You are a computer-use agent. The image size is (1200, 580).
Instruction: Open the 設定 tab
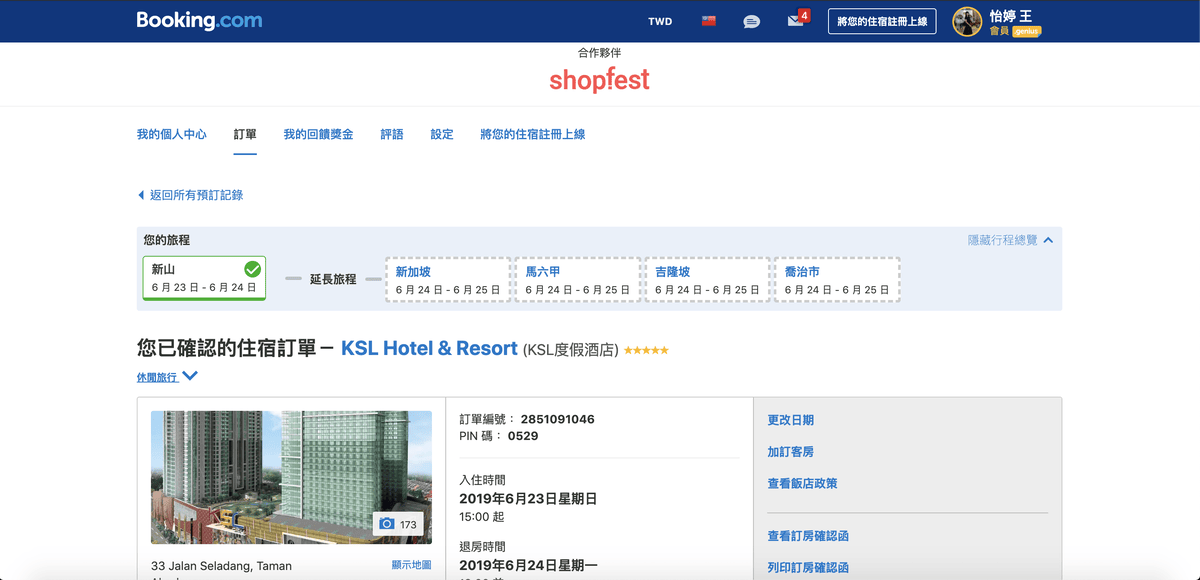(x=442, y=134)
